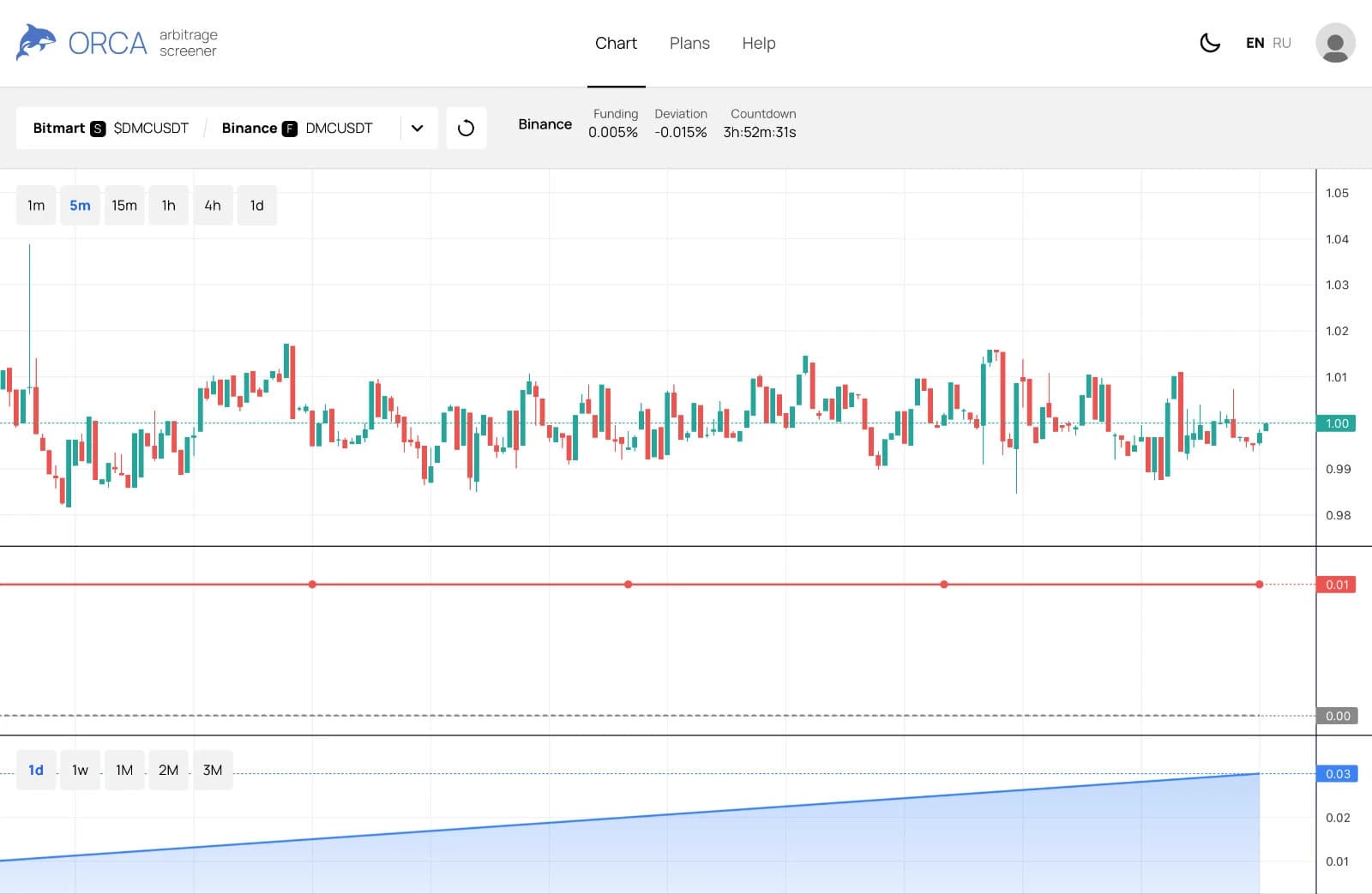Viewport: 1372px width, 894px height.
Task: Click the ORCA whale logo icon
Action: (x=36, y=42)
